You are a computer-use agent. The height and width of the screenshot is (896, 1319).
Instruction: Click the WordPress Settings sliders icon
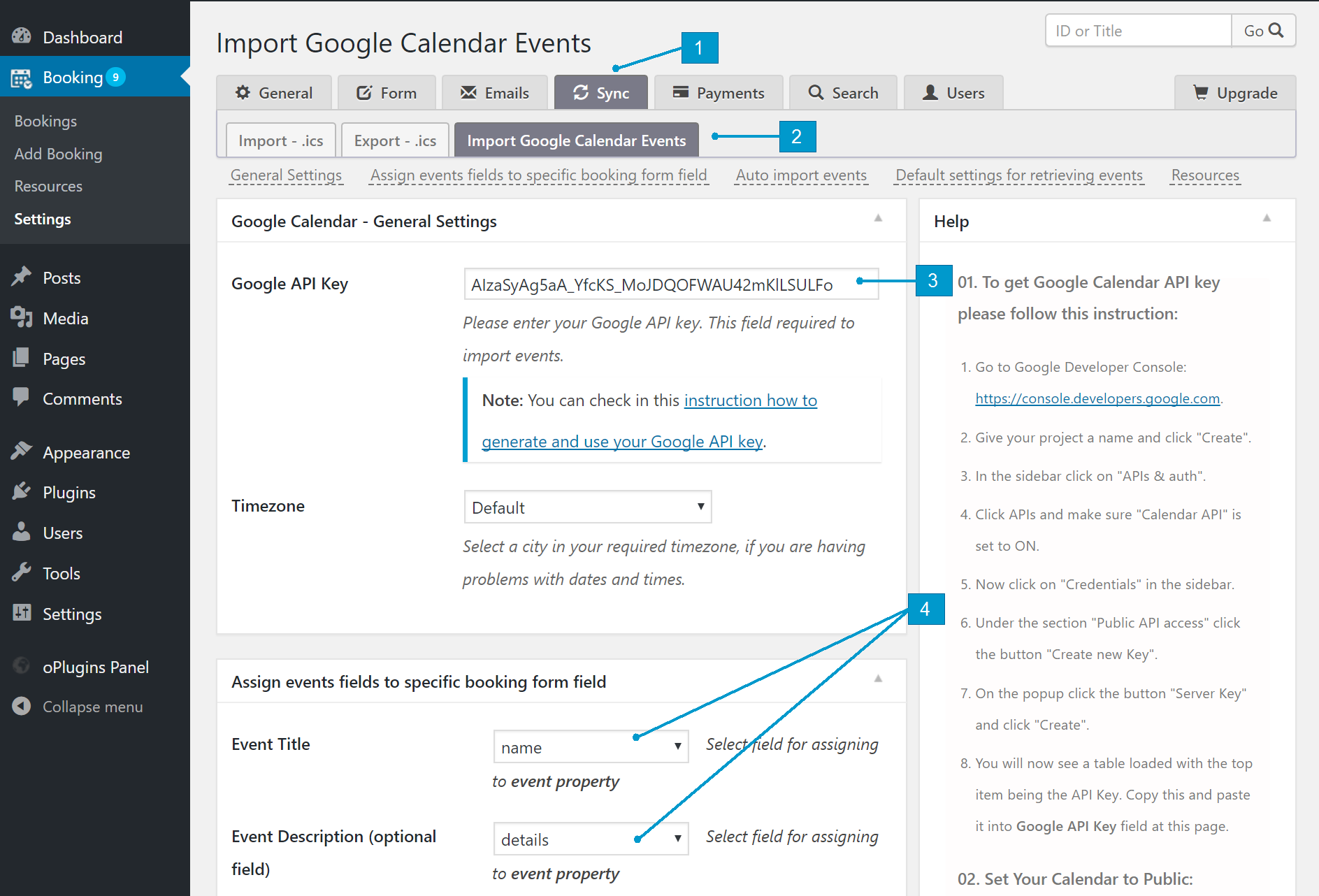22,613
